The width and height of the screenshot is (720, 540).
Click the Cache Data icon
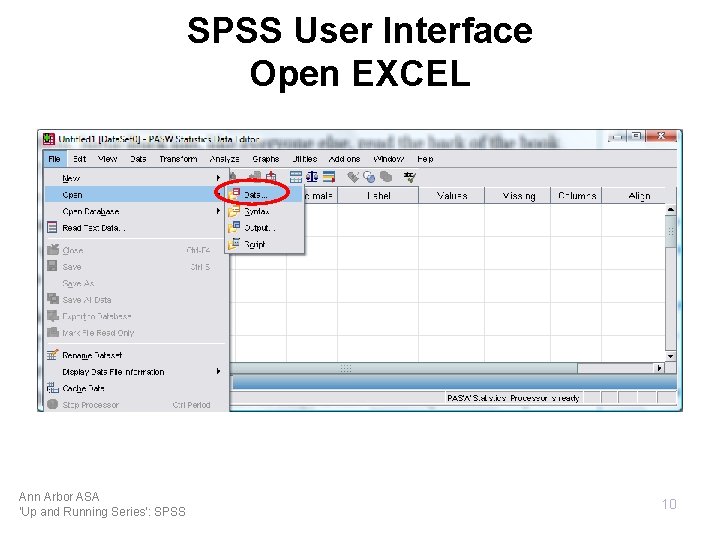click(x=52, y=388)
